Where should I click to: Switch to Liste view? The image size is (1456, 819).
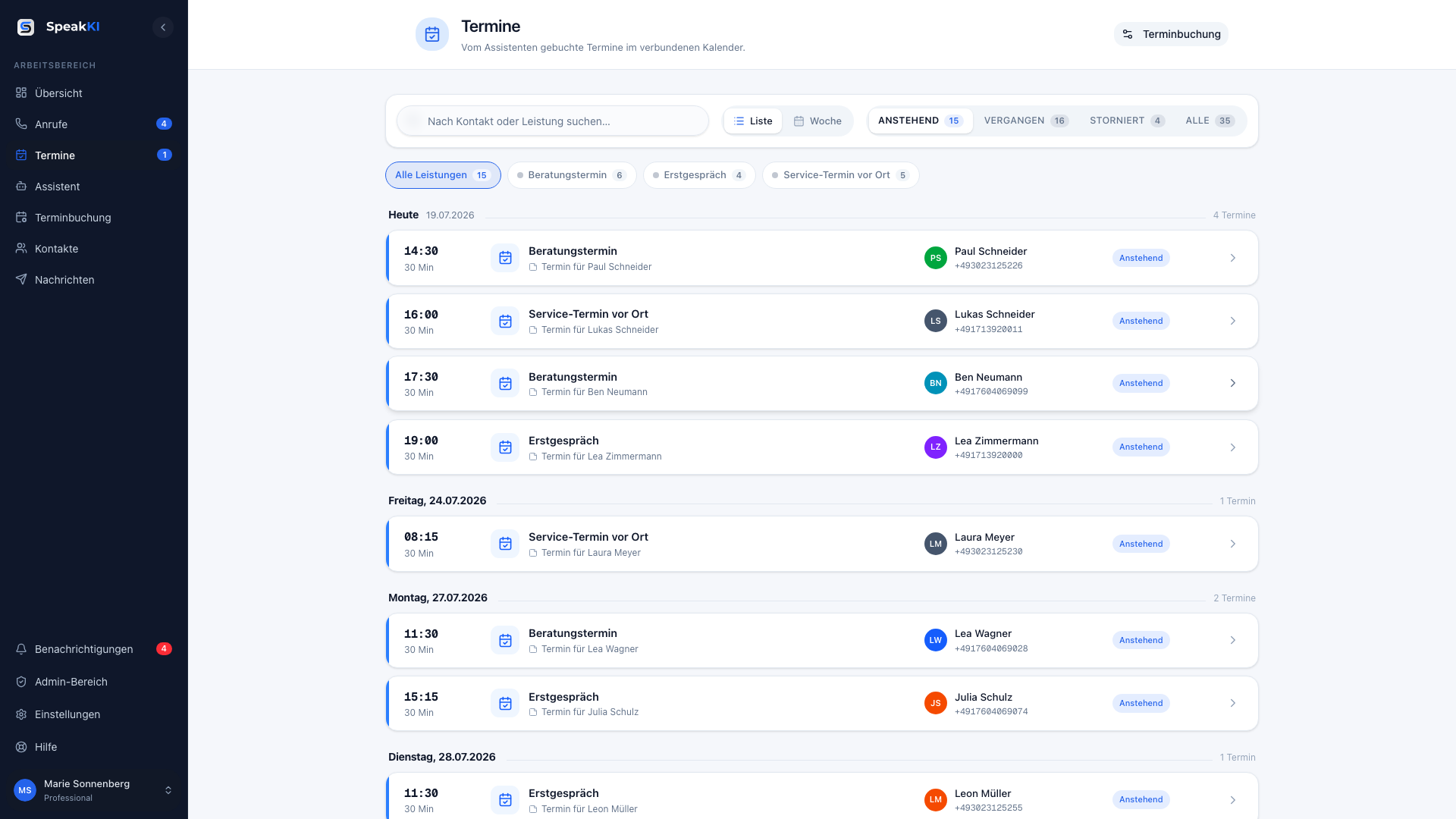[753, 121]
